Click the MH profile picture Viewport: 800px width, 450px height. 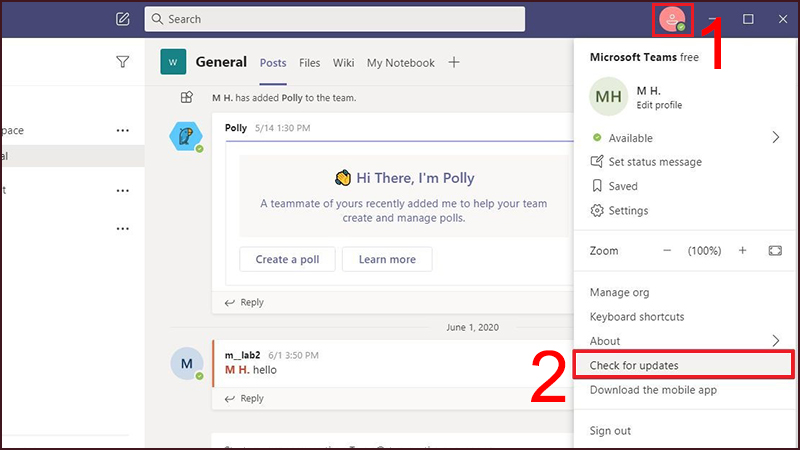click(608, 96)
